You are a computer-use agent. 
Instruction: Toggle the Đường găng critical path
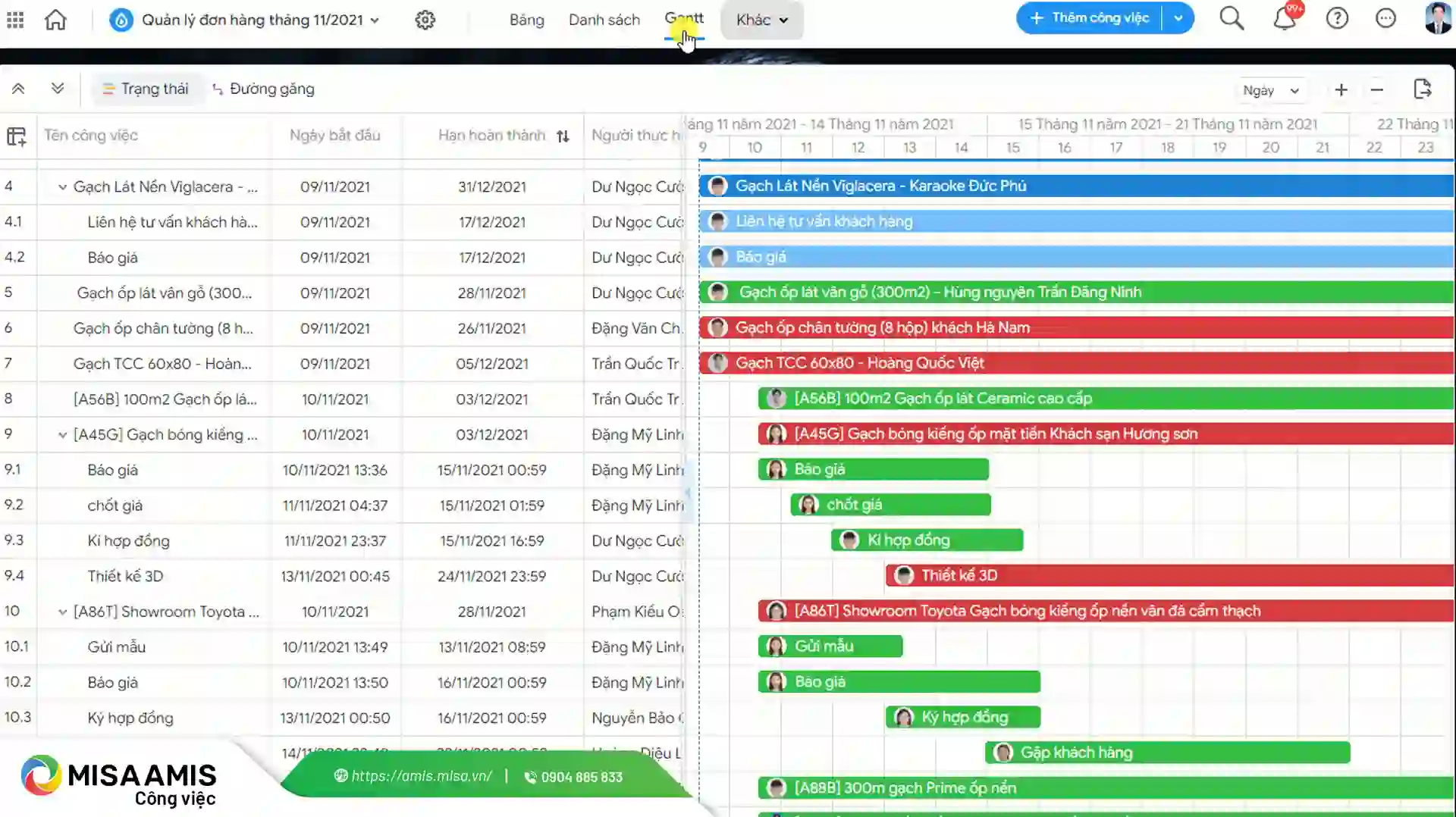(x=263, y=89)
